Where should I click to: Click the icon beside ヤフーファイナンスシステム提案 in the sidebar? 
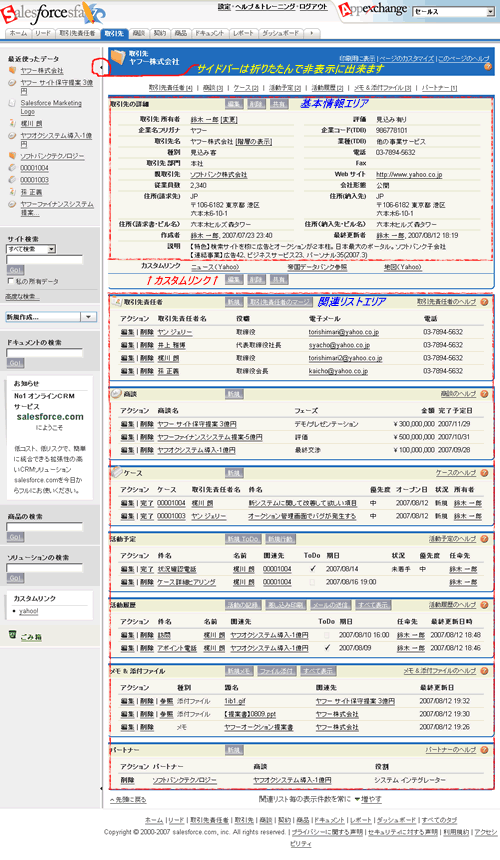[12, 205]
